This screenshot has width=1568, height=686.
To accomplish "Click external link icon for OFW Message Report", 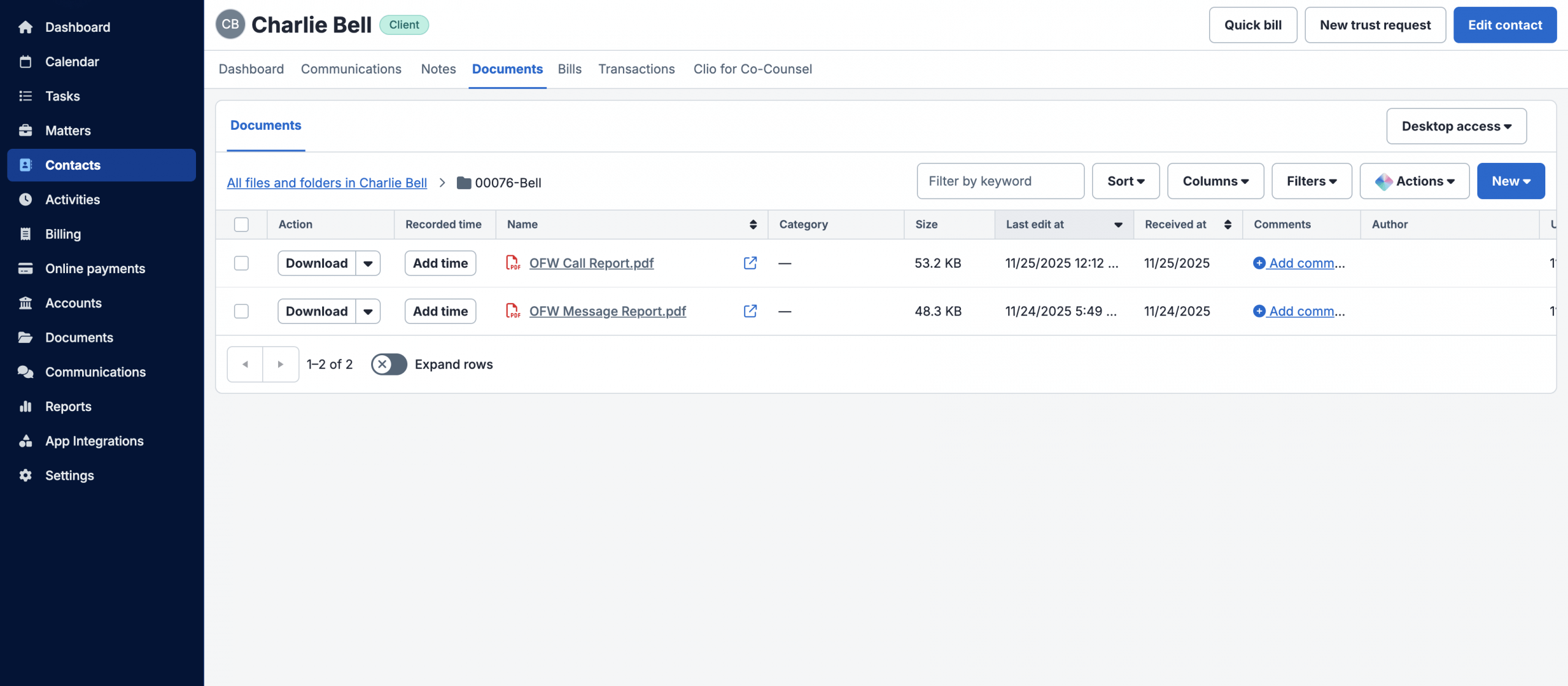I will [x=750, y=311].
